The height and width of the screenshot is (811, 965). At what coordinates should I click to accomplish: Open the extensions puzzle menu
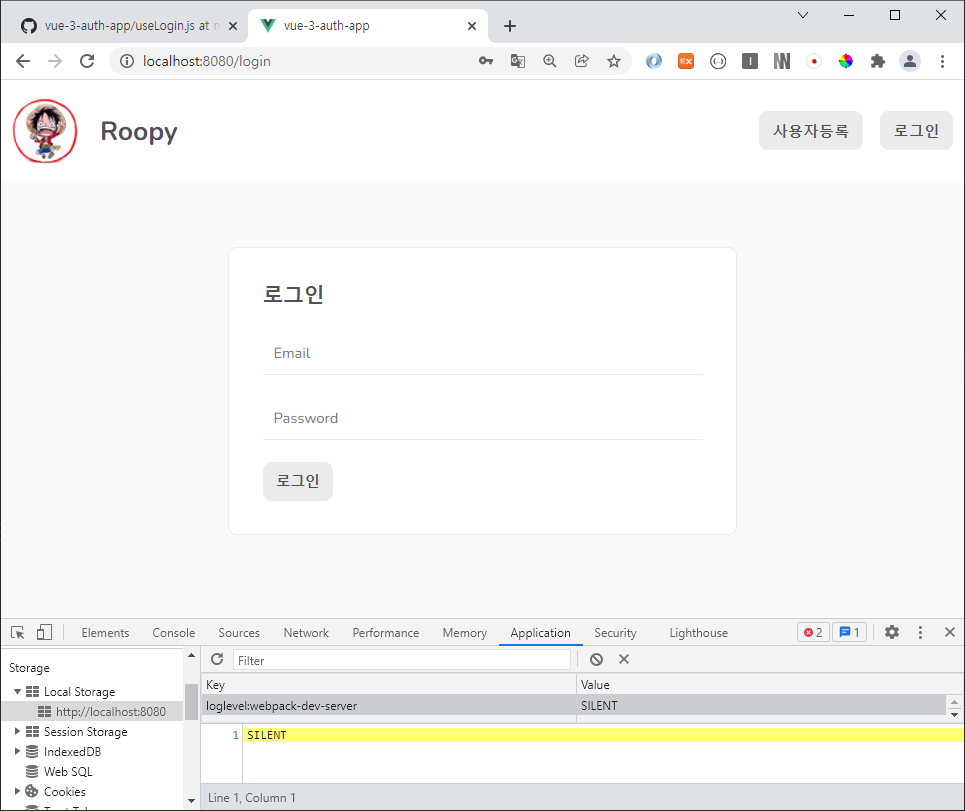click(x=878, y=61)
